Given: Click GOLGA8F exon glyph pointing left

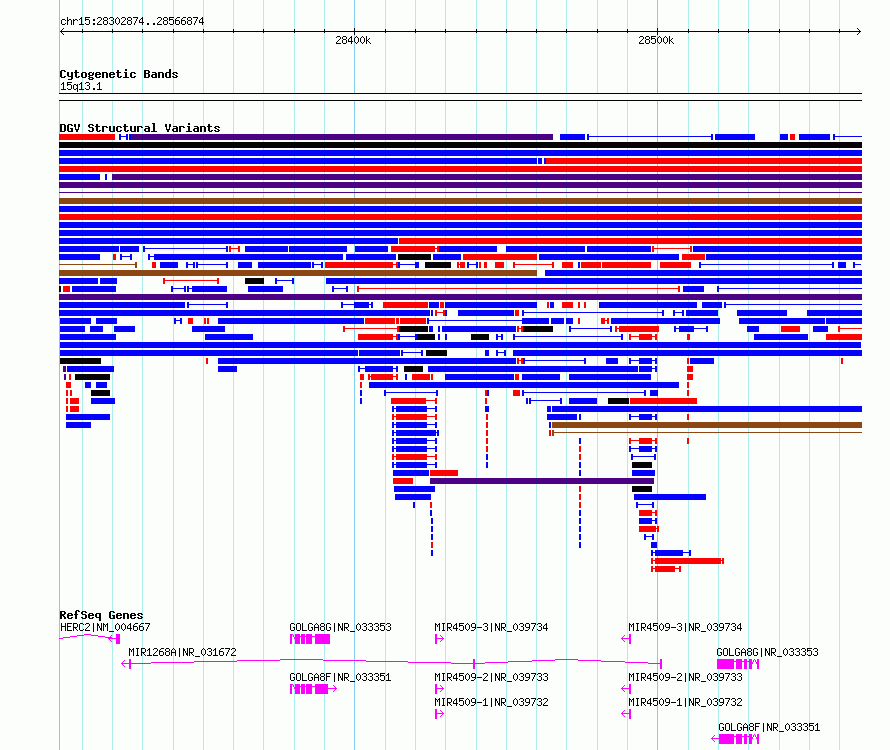Looking at the screenshot, I should [735, 739].
